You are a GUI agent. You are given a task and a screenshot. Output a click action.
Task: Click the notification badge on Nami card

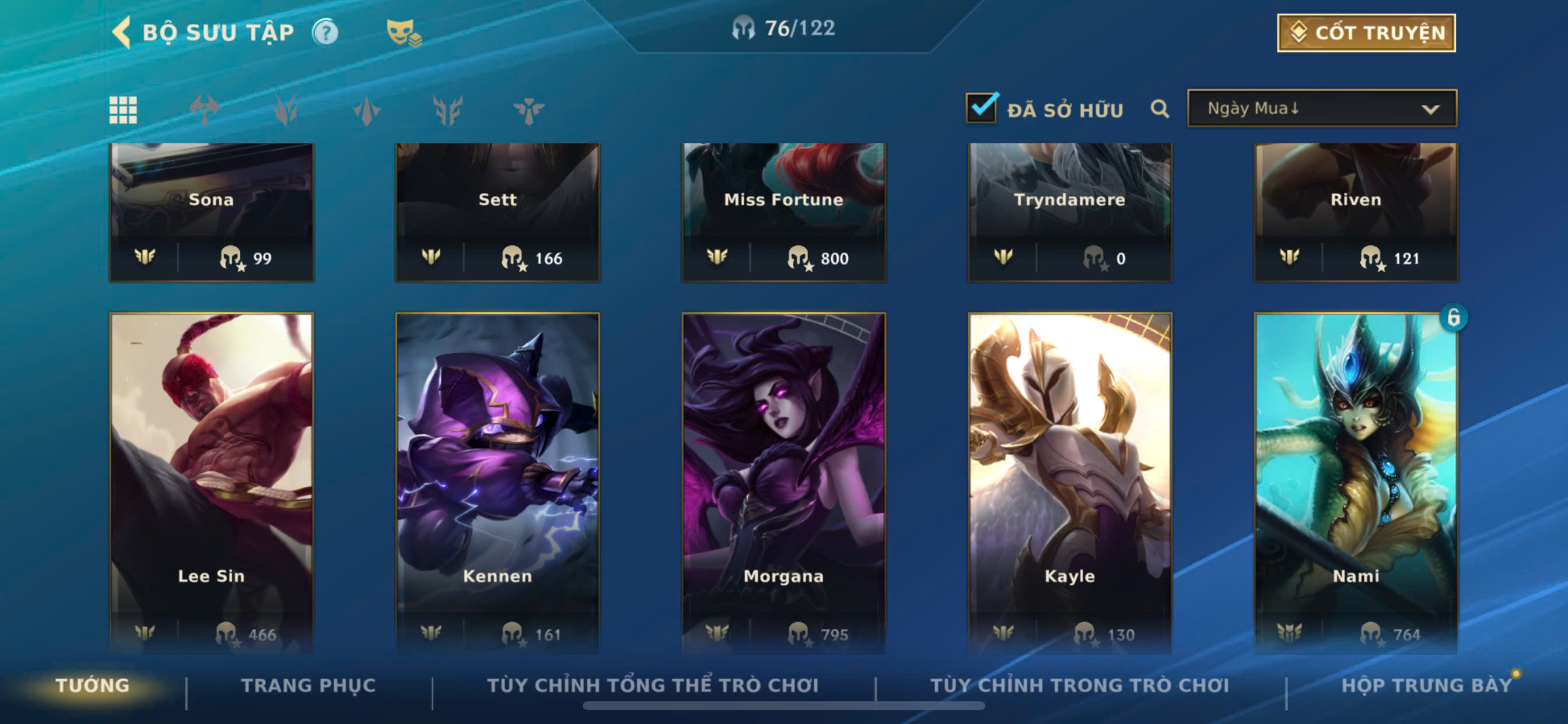(1453, 317)
